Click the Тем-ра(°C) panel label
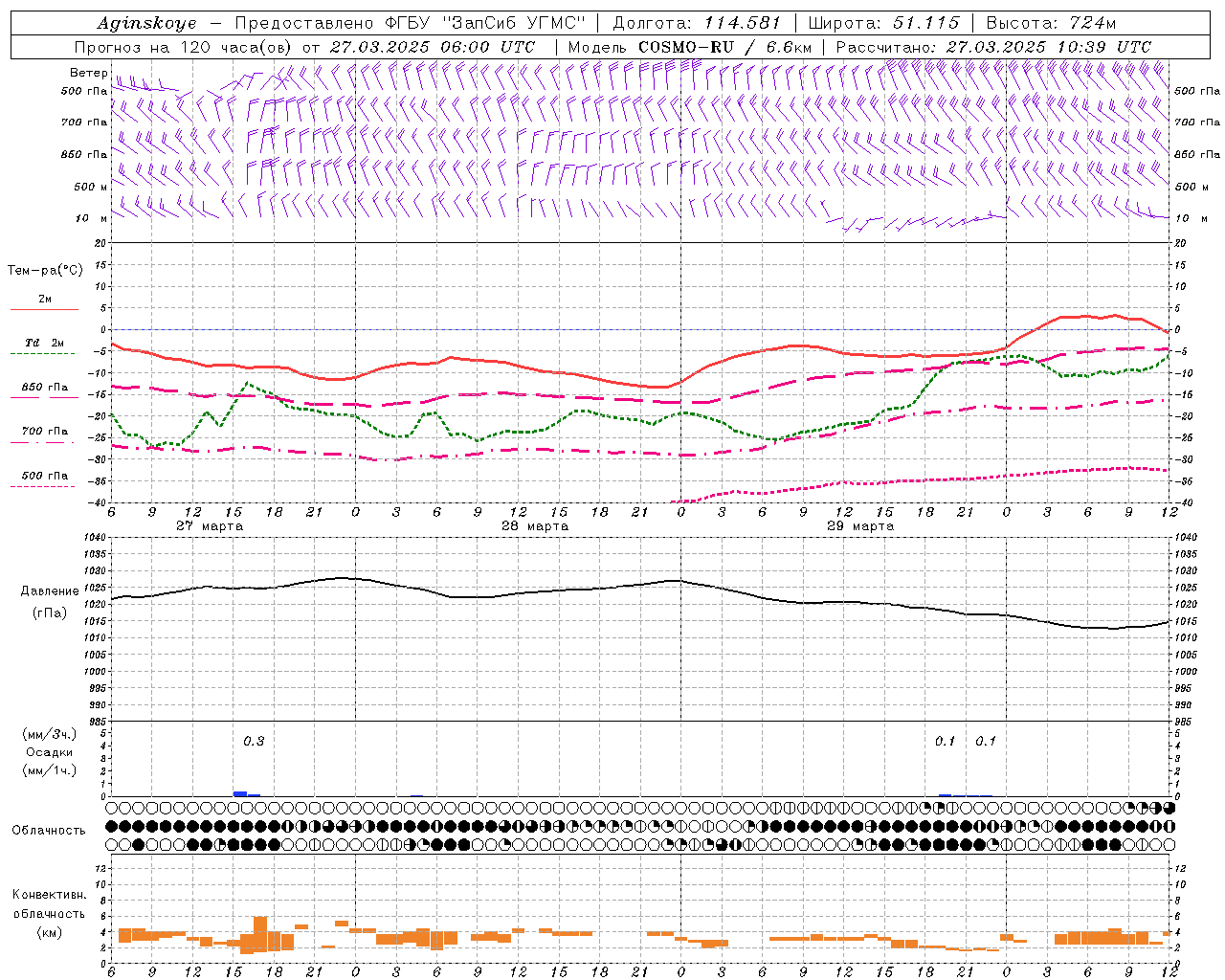This screenshot has width=1225, height=980. point(45,271)
